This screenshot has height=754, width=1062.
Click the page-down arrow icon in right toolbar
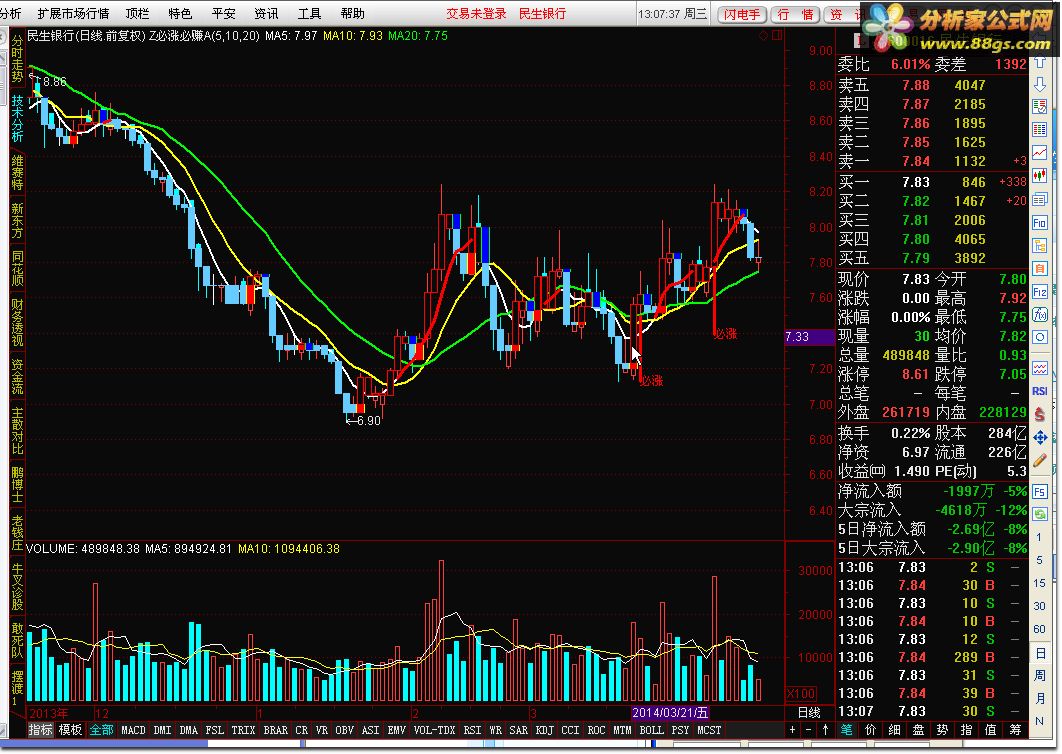pos(1040,85)
